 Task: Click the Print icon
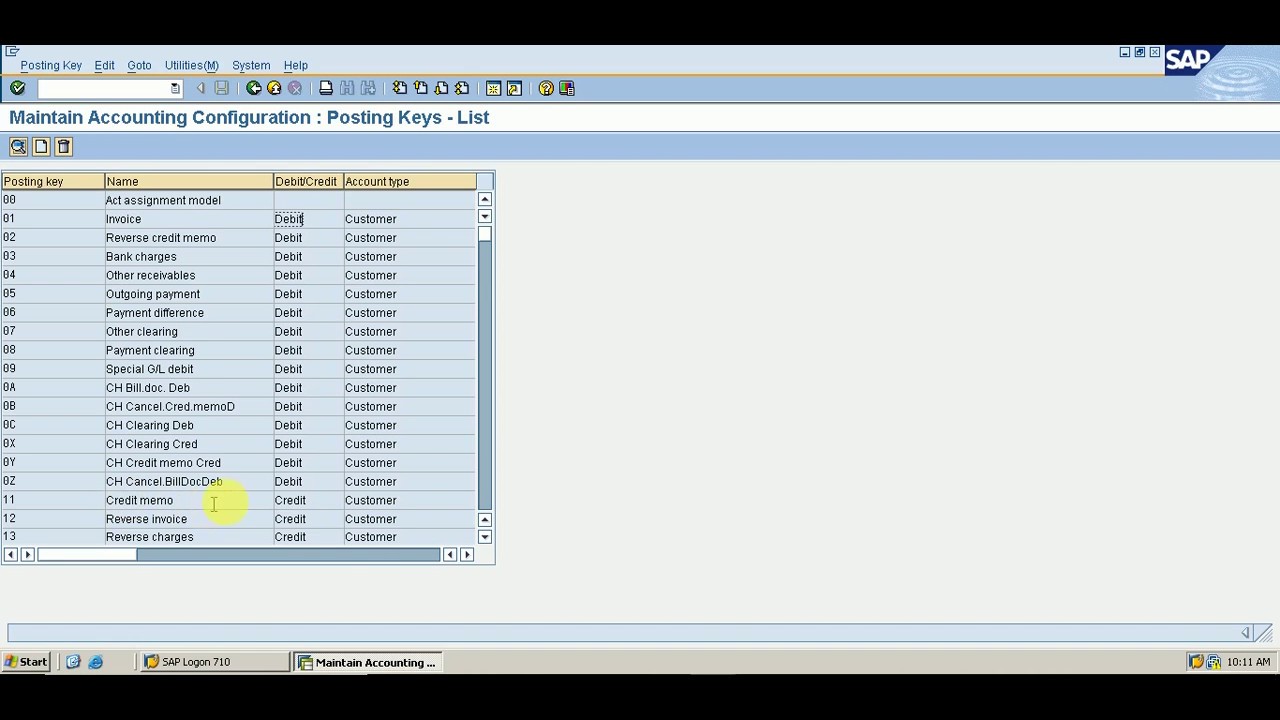click(x=326, y=88)
